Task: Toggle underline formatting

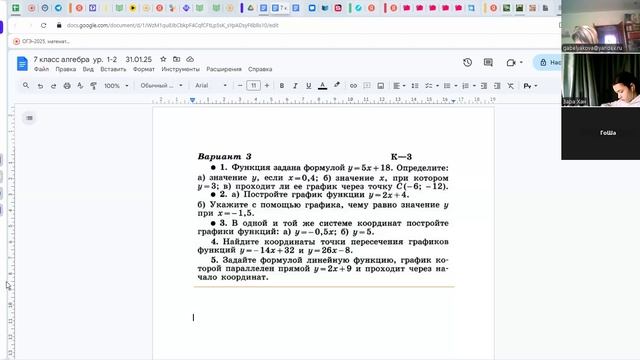Action: click(x=309, y=86)
